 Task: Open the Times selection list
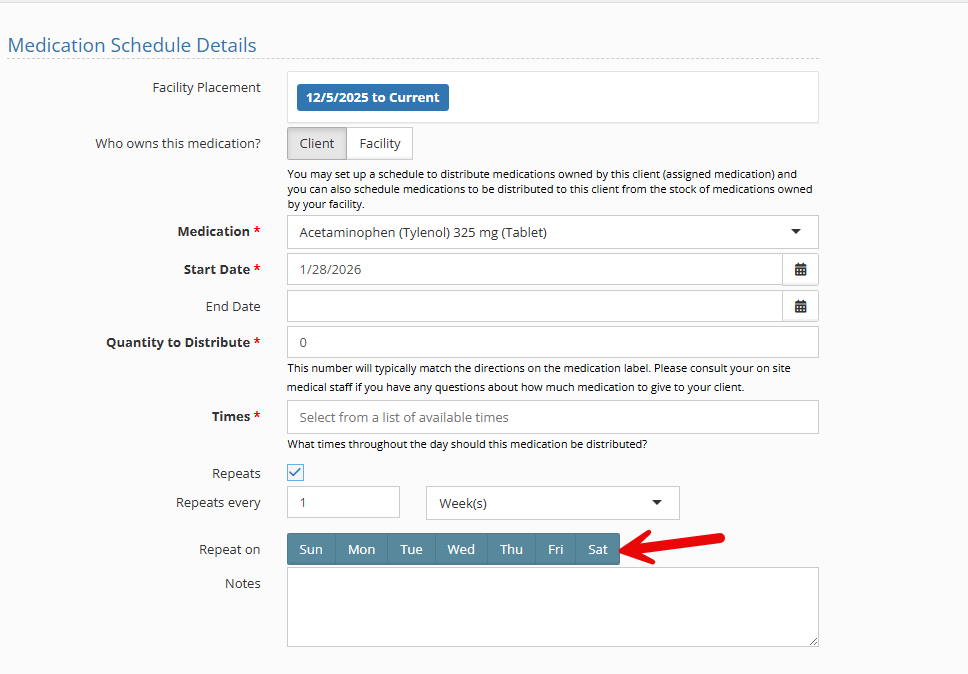click(552, 417)
